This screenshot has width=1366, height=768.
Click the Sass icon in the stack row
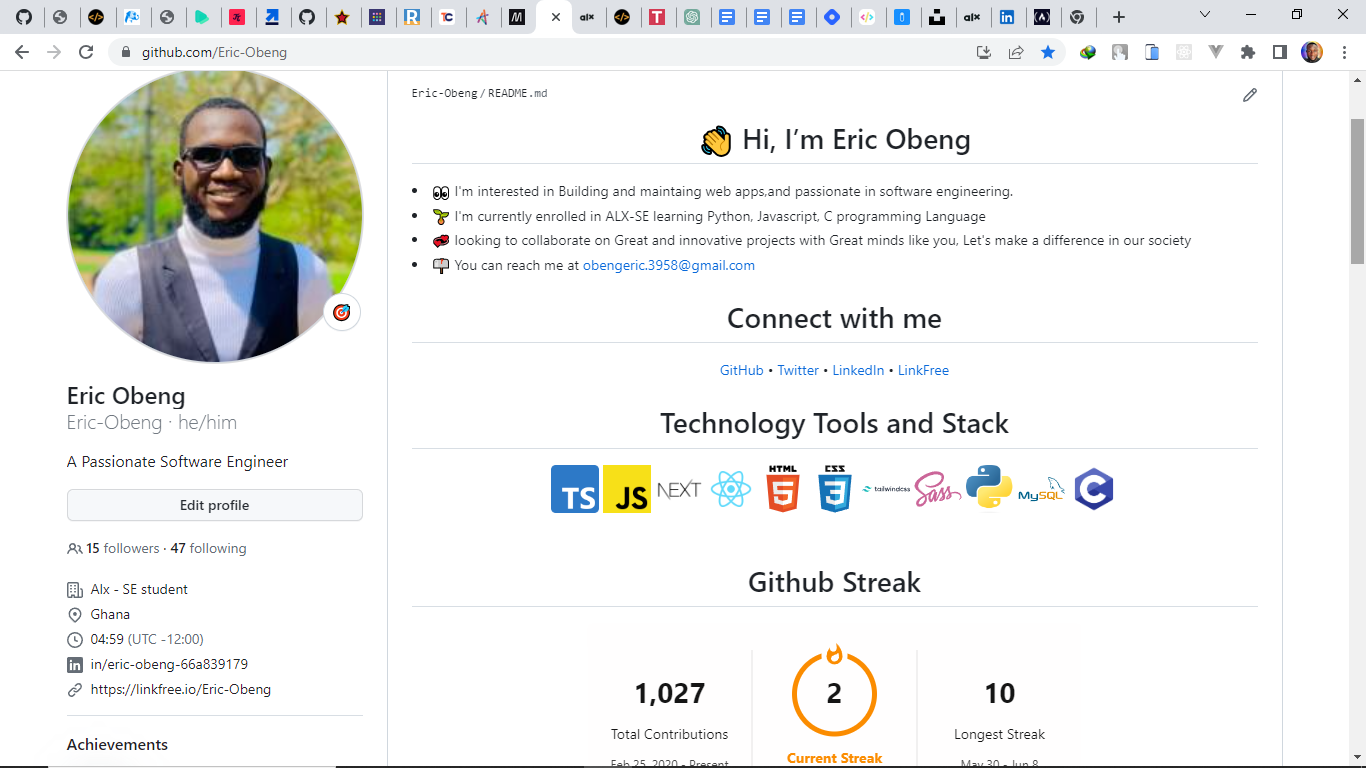938,489
